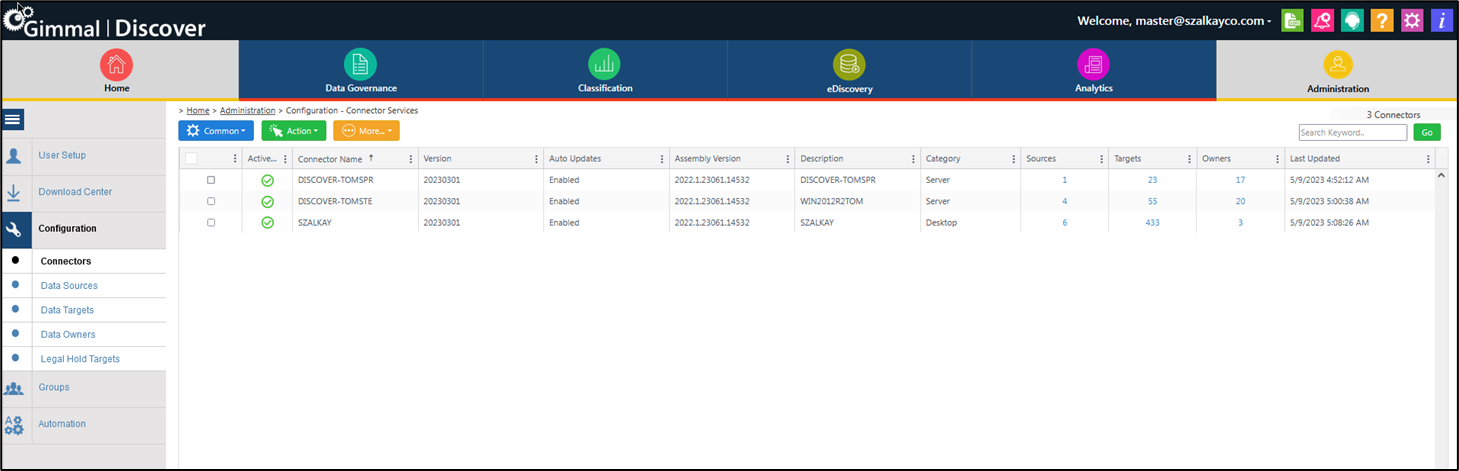Expand the orange More dropdown
1459x471 pixels.
pos(366,131)
